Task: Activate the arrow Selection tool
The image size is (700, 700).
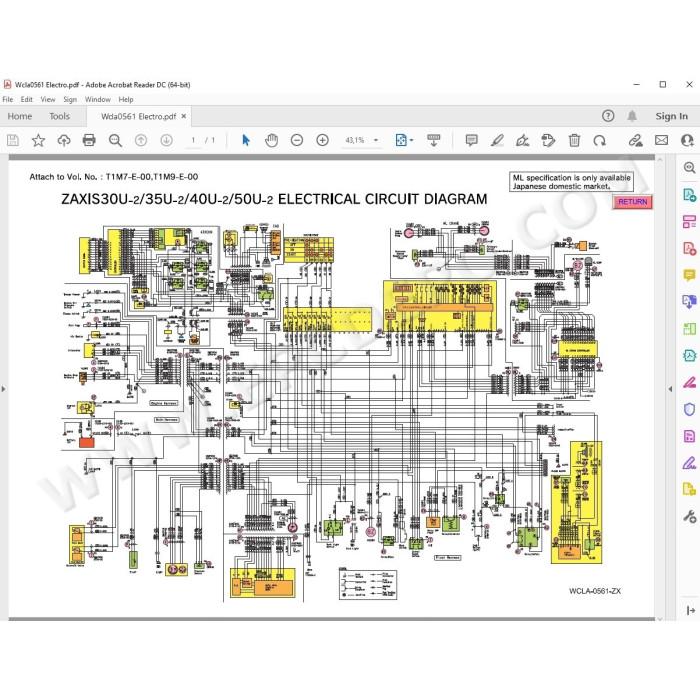Action: [246, 141]
